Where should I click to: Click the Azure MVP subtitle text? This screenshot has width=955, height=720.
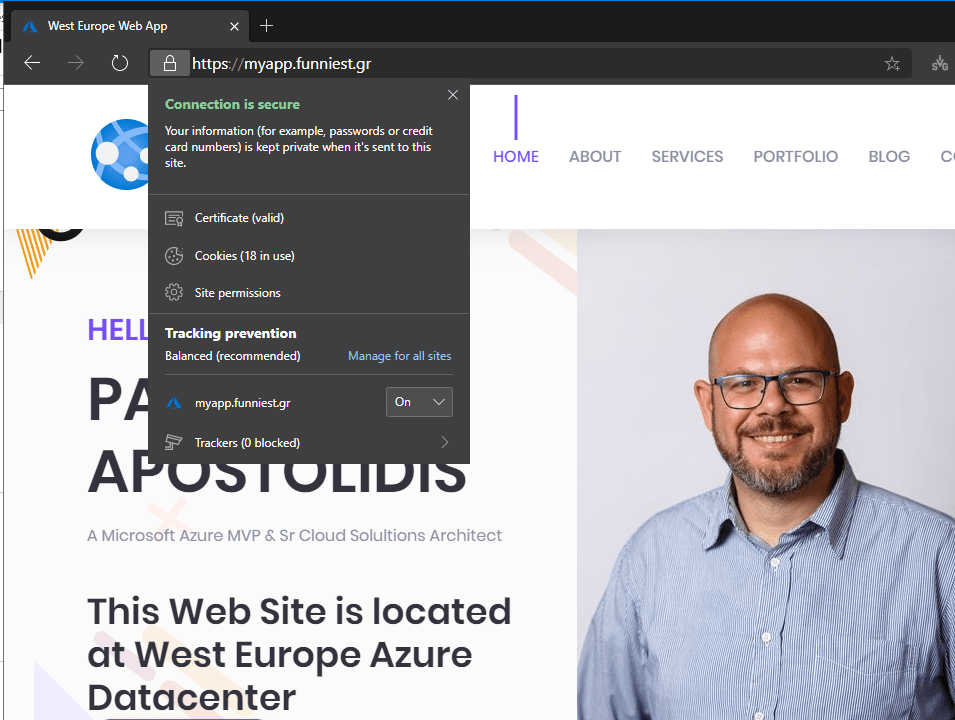(294, 535)
